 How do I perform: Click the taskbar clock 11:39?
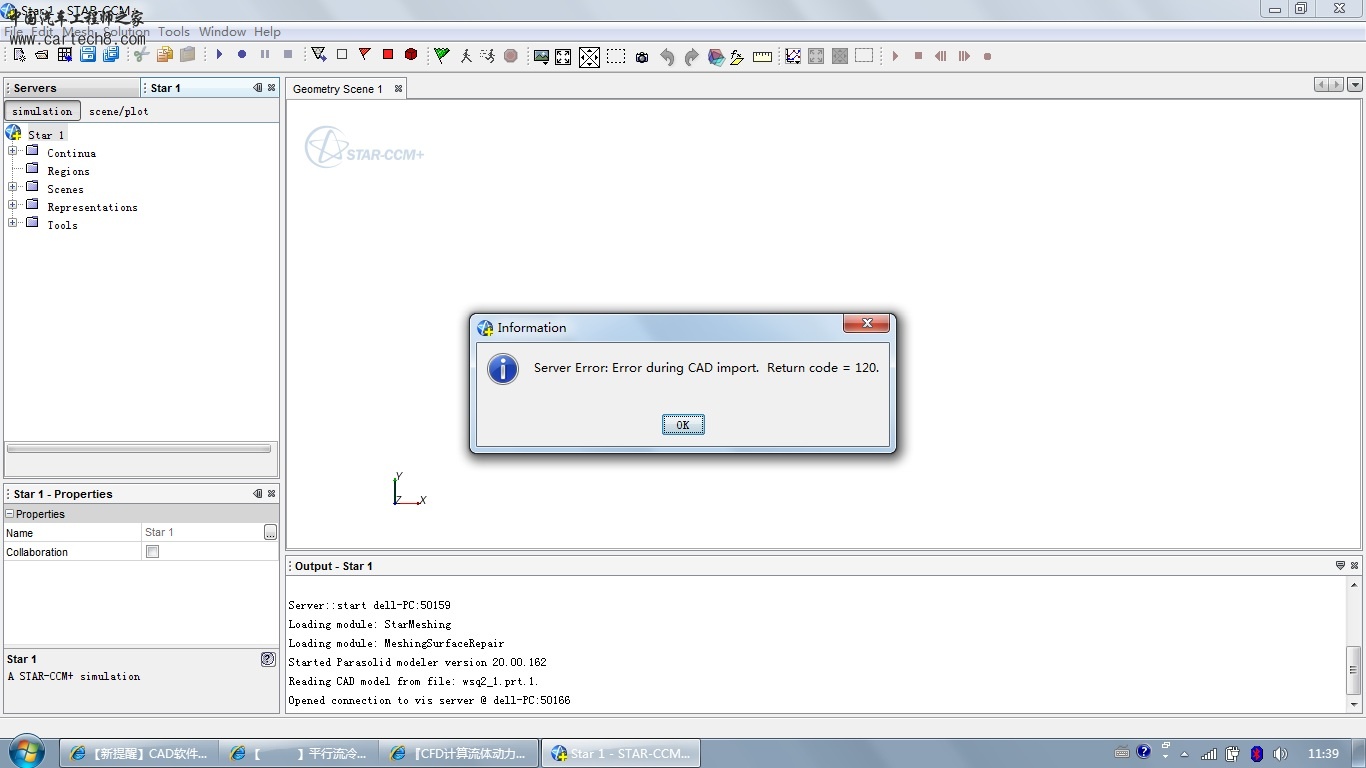click(1323, 753)
